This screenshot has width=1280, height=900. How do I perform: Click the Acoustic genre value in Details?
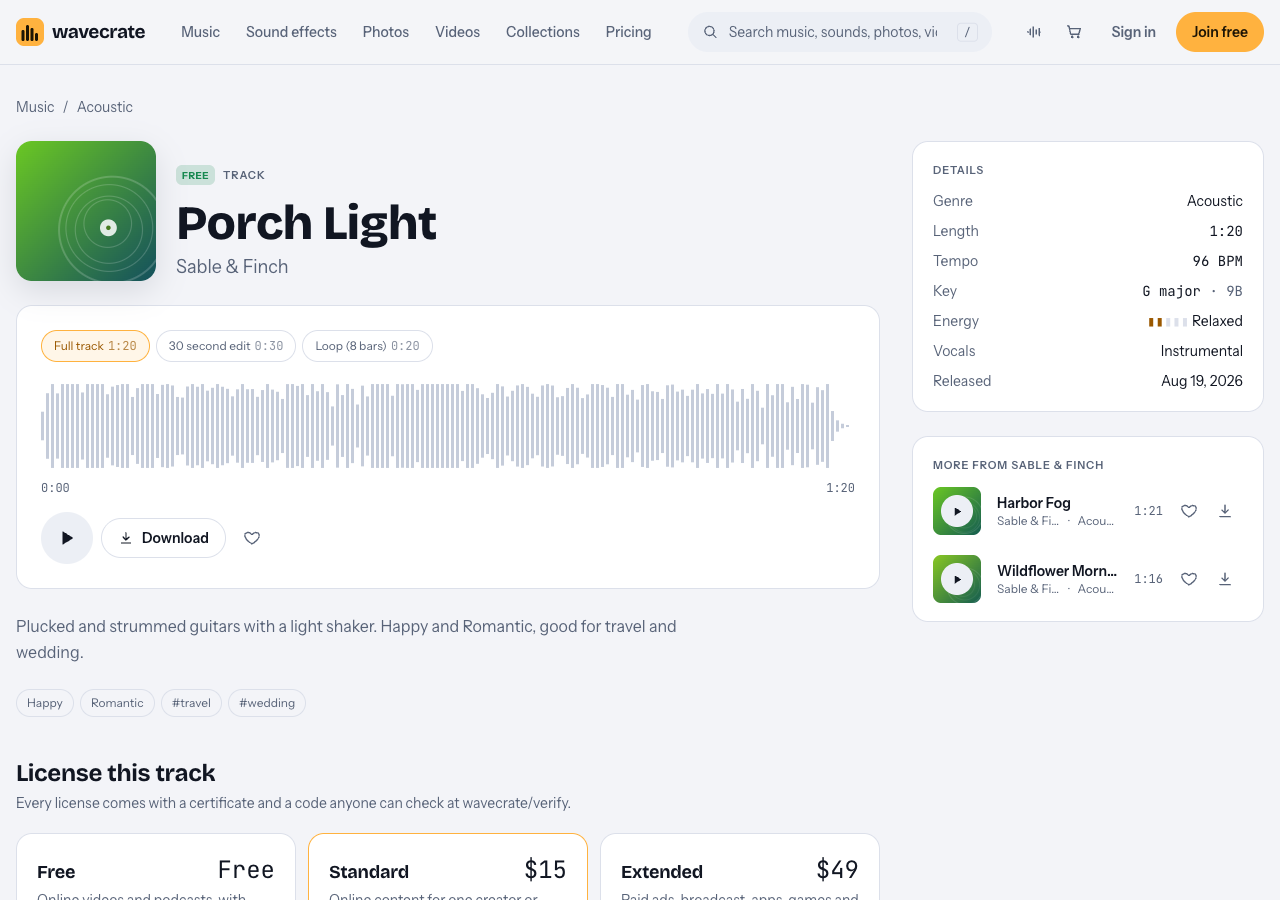point(1215,201)
